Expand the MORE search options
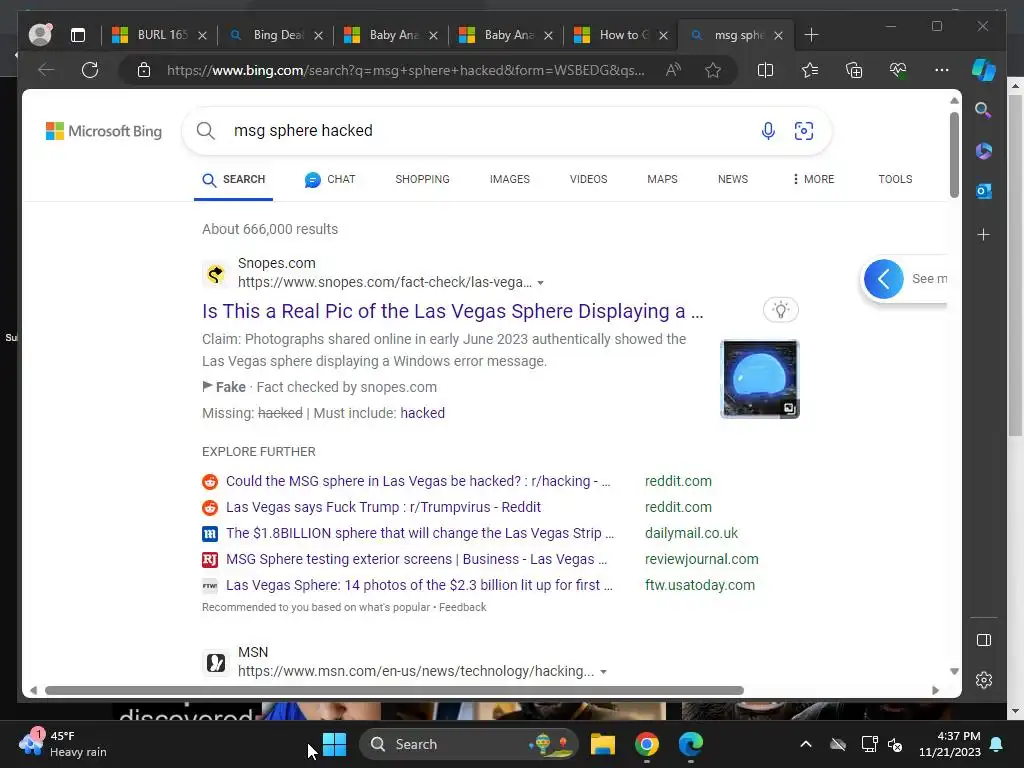 point(813,179)
